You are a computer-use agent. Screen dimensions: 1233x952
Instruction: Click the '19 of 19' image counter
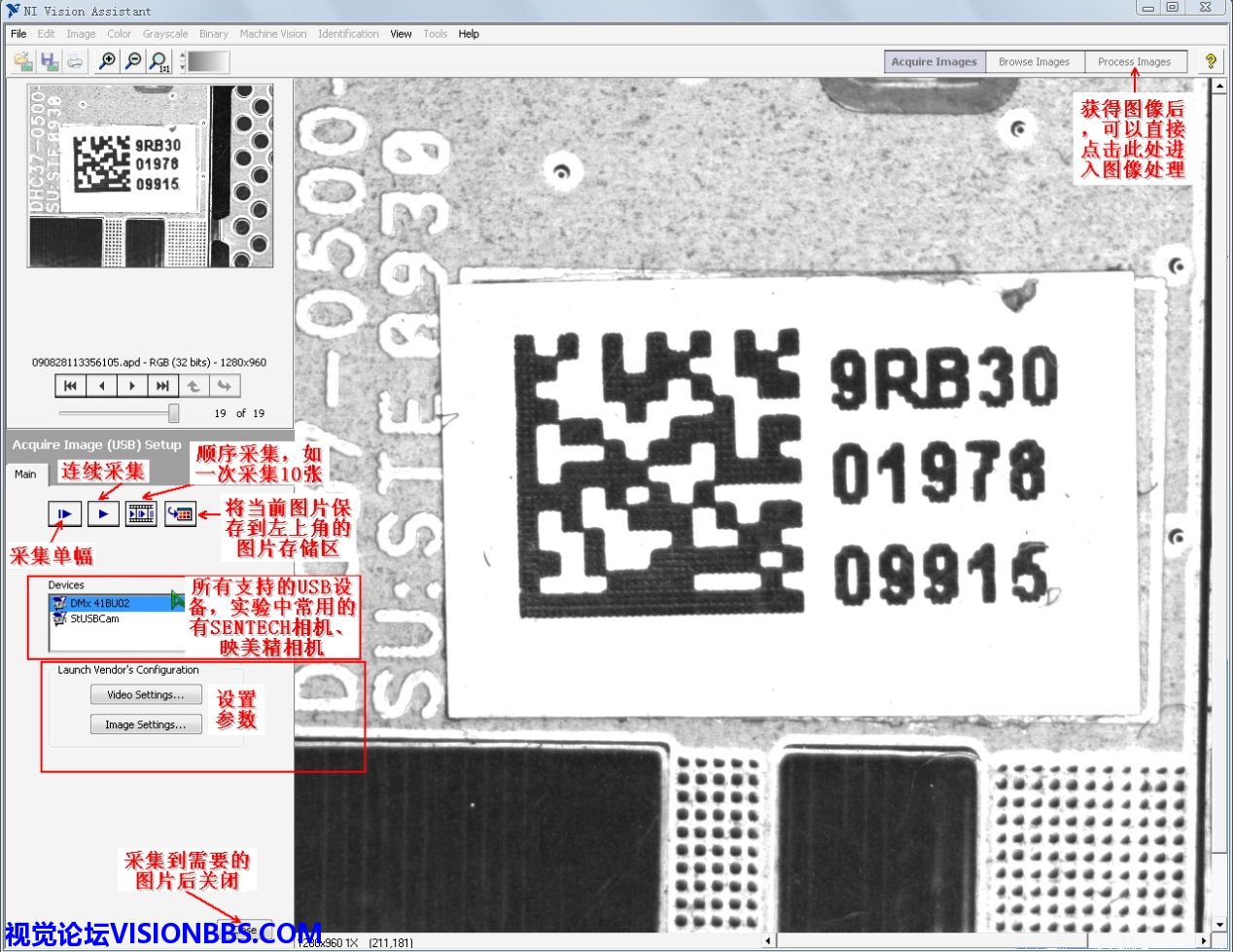pyautogui.click(x=239, y=413)
